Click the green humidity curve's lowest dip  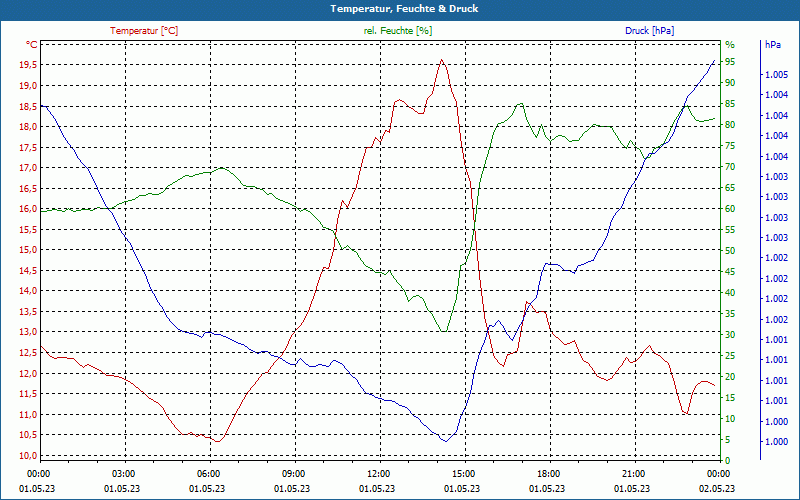tap(443, 332)
